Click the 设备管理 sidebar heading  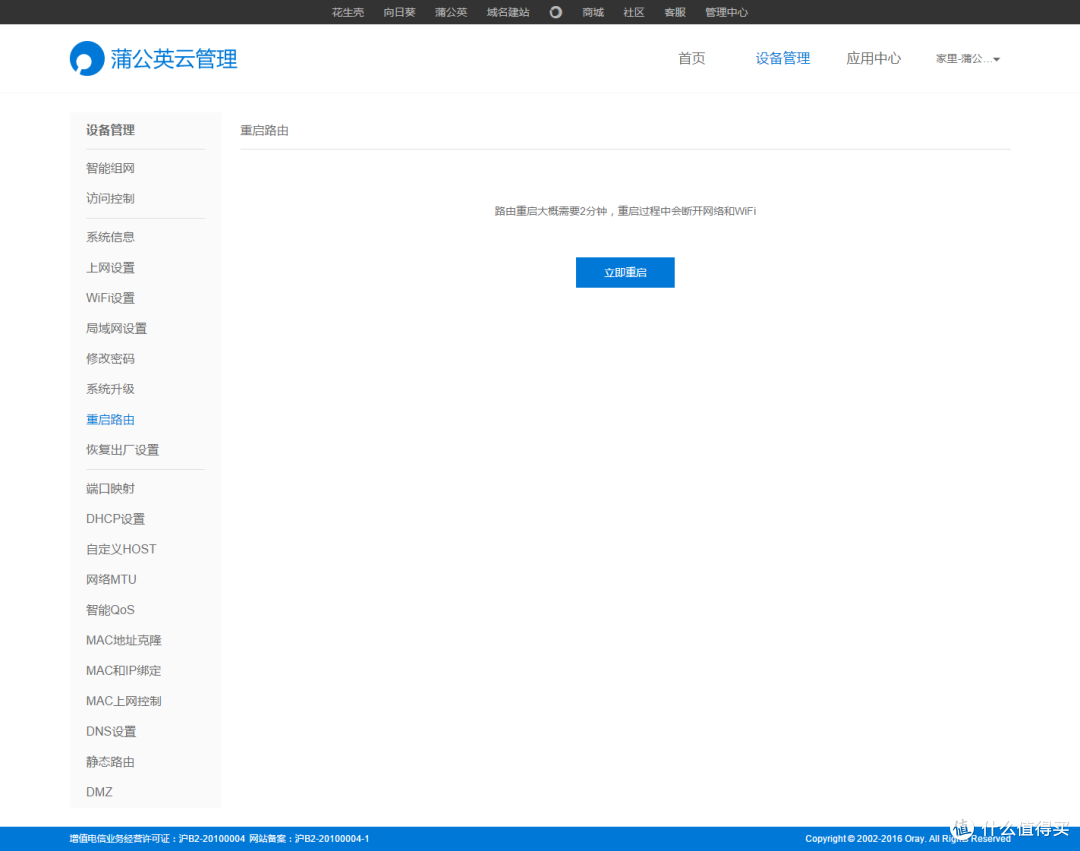click(x=110, y=130)
